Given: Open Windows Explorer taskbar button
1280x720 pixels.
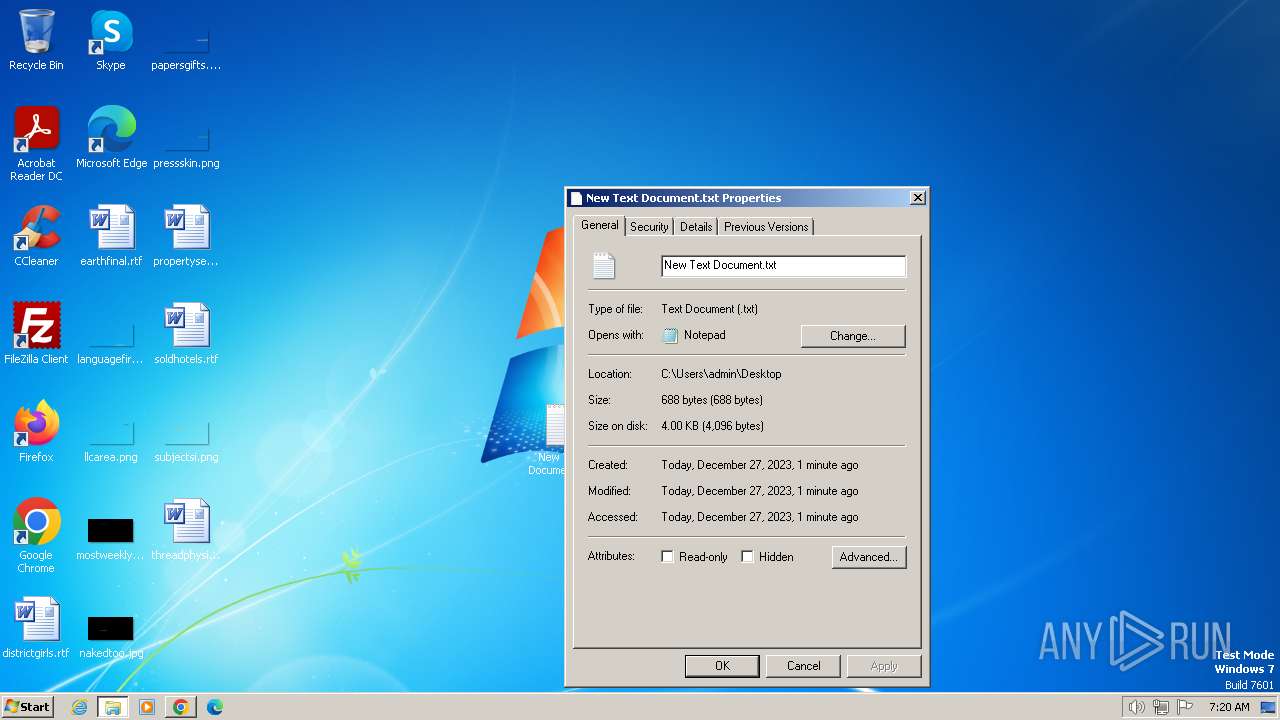Looking at the screenshot, I should point(113,707).
